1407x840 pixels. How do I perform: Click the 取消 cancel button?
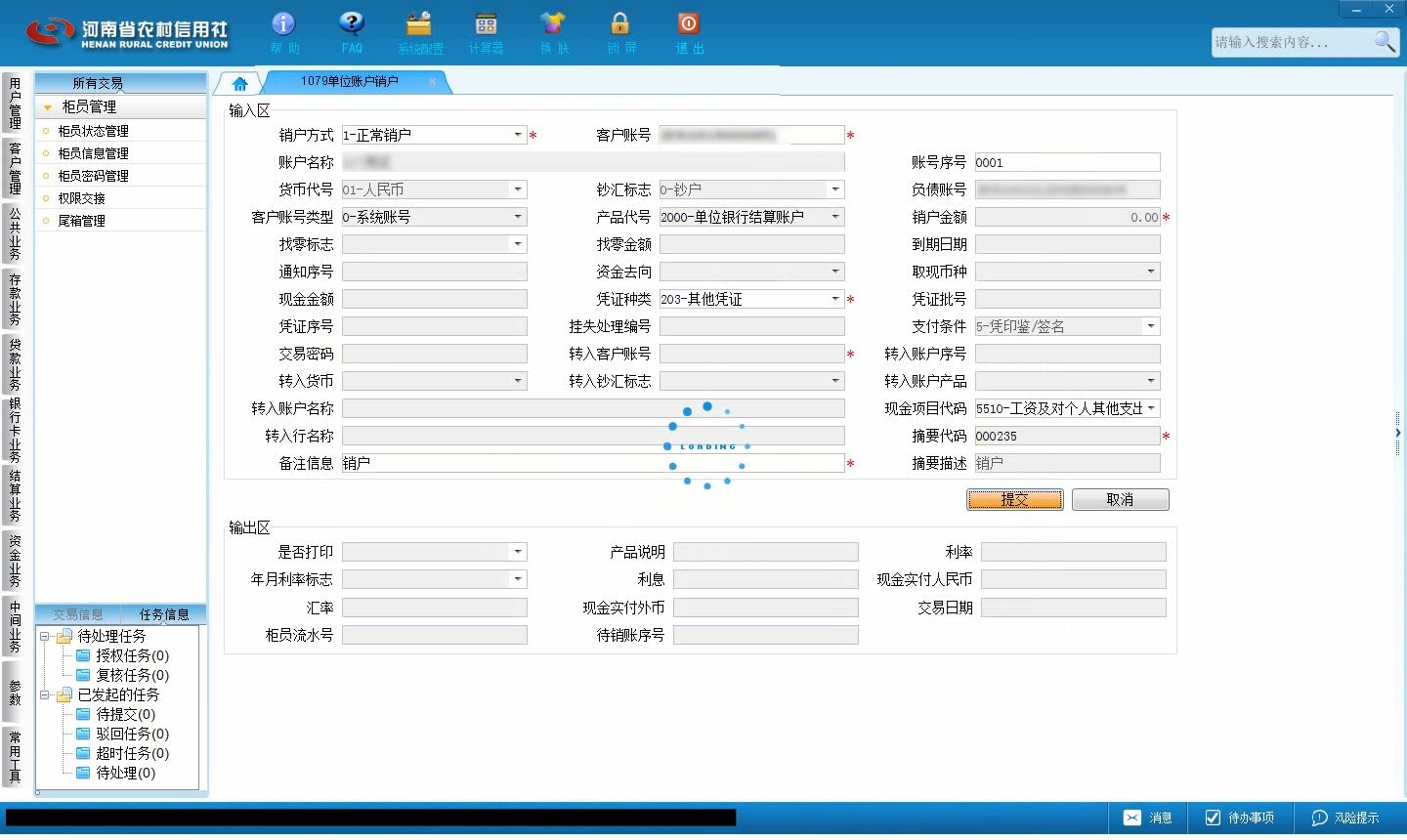click(1120, 499)
